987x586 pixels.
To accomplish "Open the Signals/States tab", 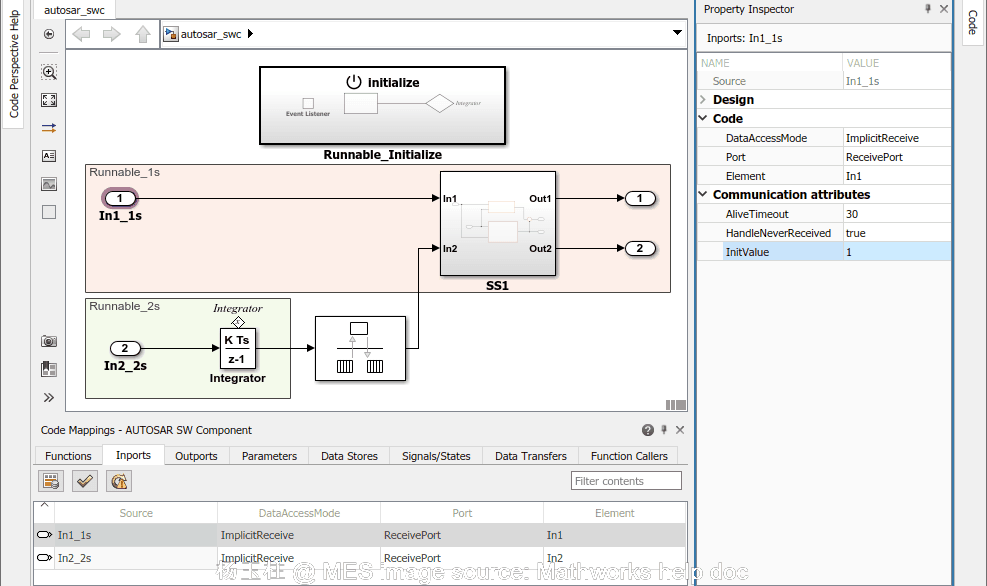I will [435, 455].
